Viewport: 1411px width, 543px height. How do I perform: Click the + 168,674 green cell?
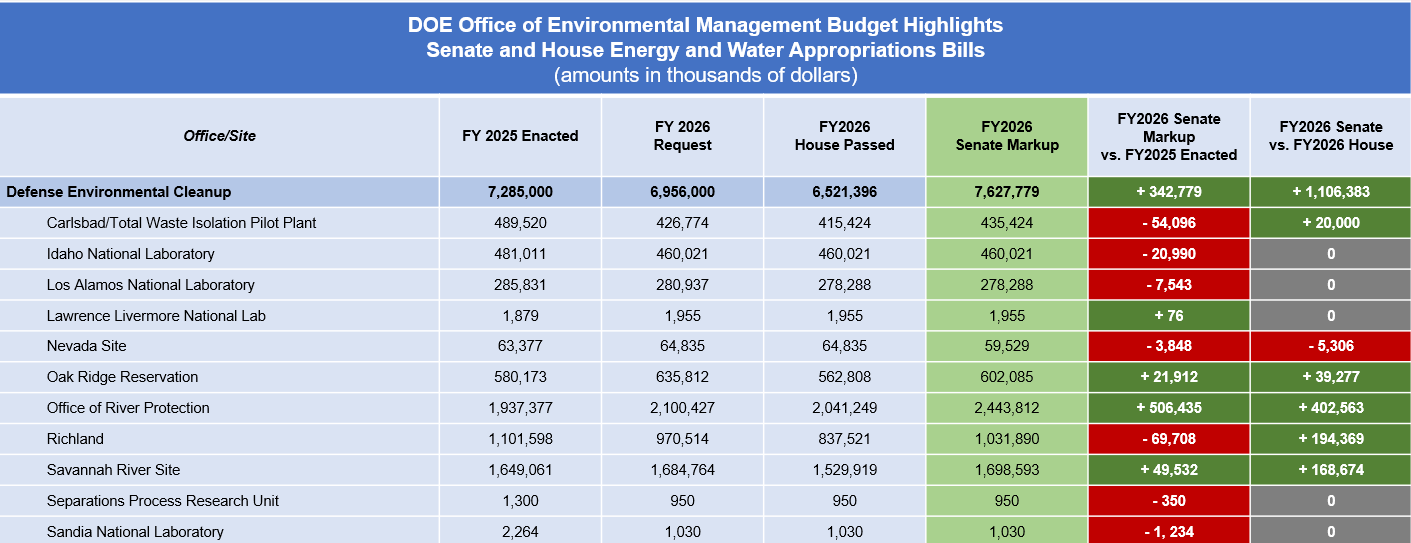(1331, 470)
